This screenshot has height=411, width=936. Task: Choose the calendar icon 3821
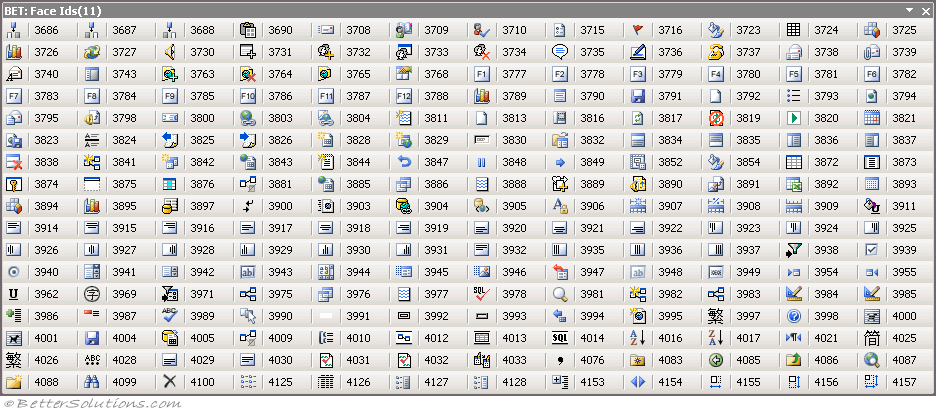[x=872, y=118]
